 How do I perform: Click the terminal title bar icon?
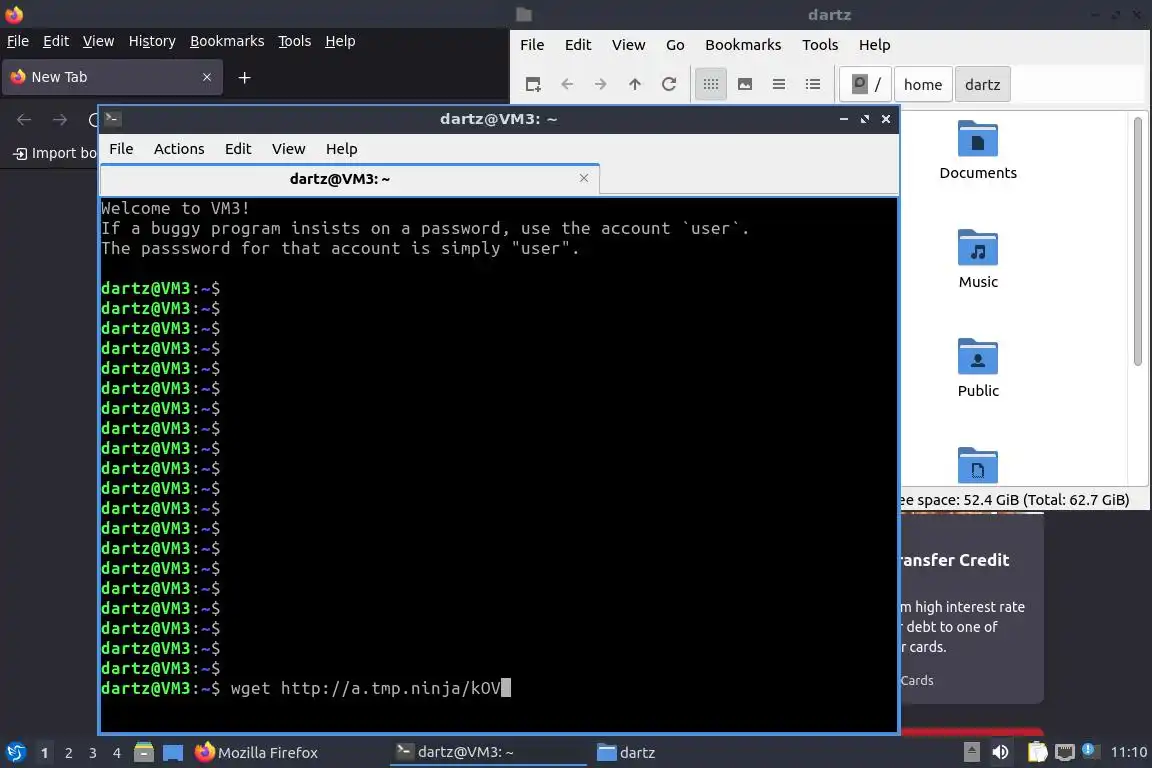click(112, 118)
